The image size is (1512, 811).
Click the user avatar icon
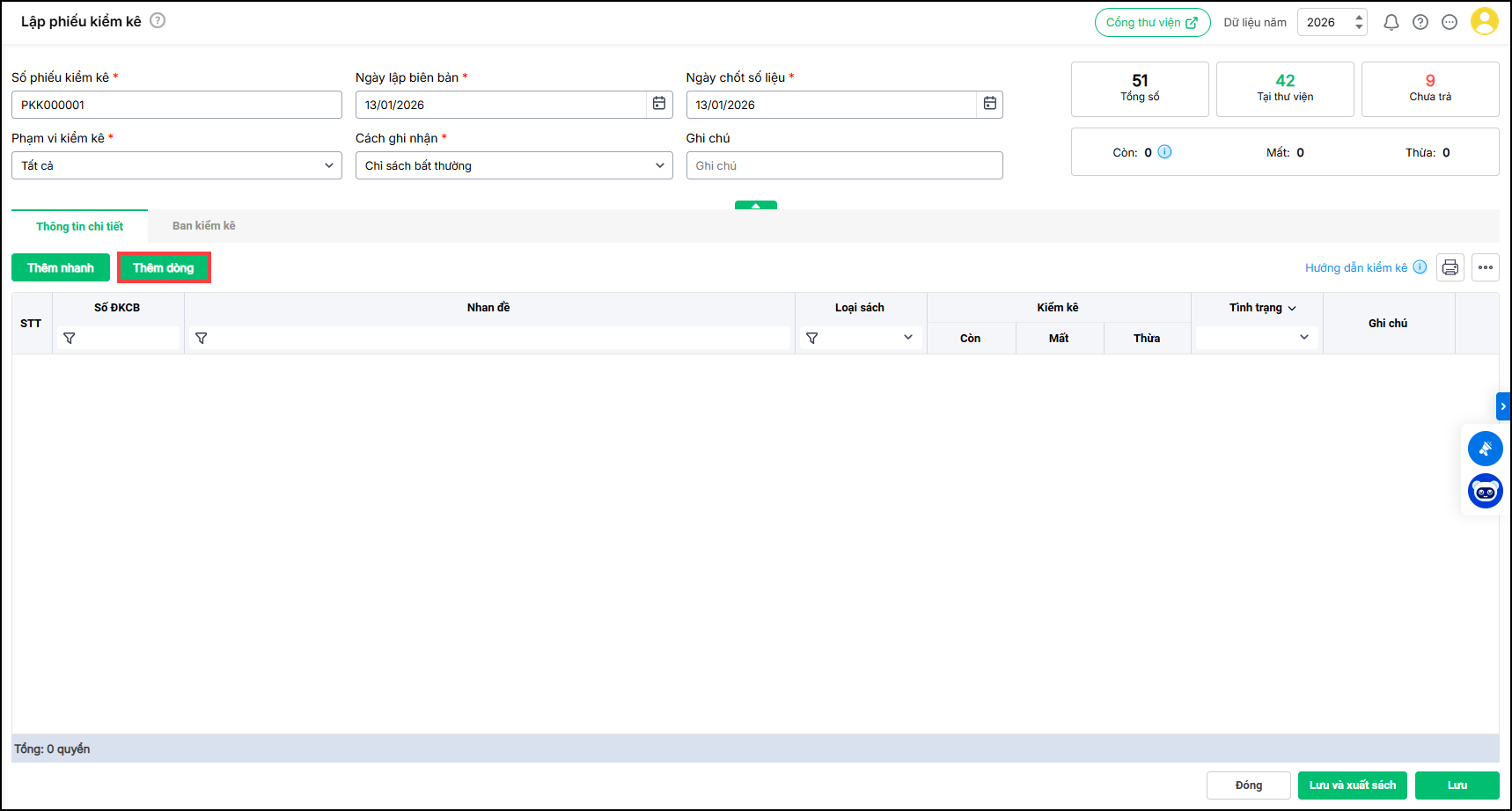pos(1484,22)
